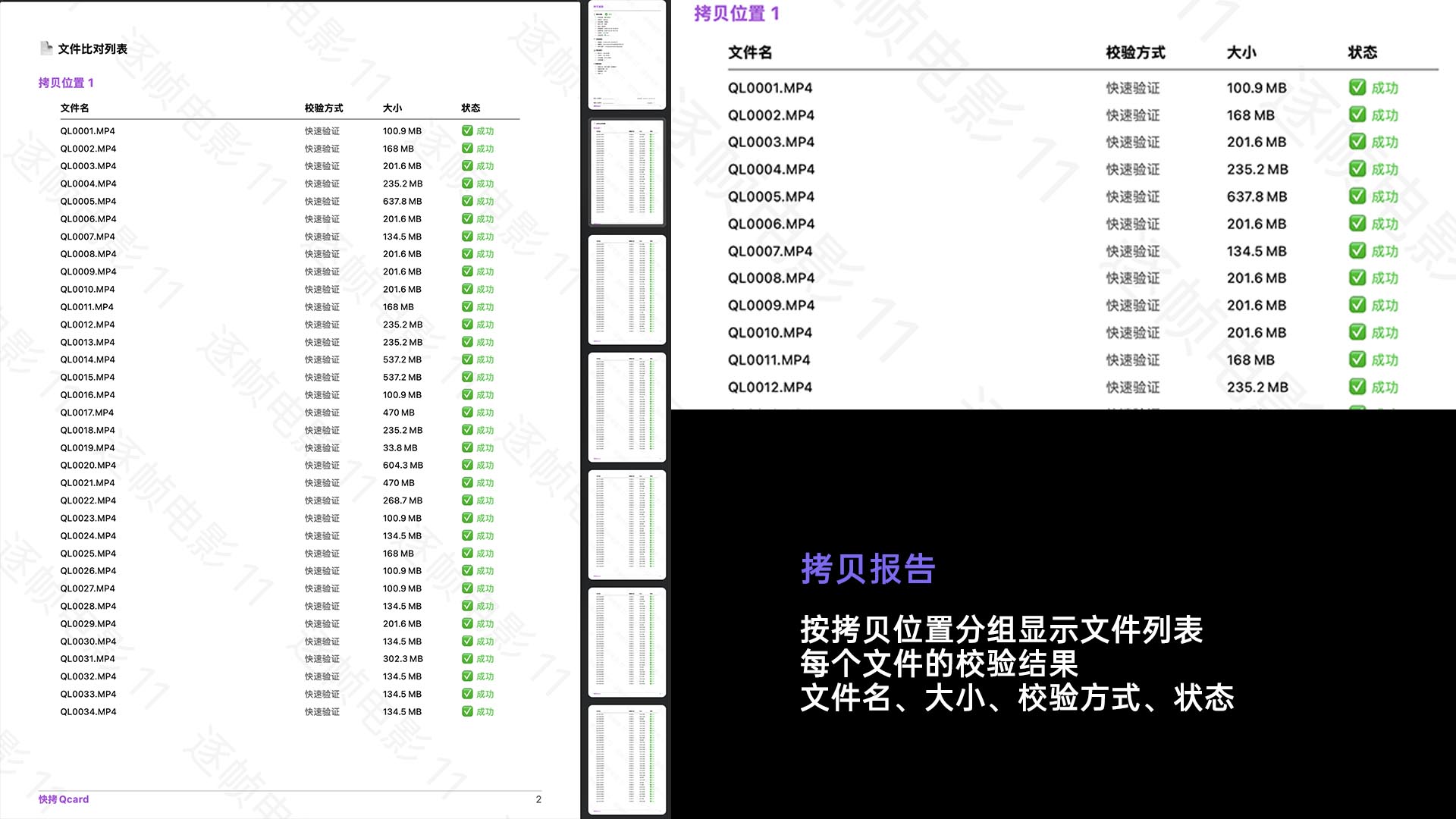Collapse the 拷贝位置 1 section in zoomed panel
Screen dimensions: 1456x819
coord(736,13)
